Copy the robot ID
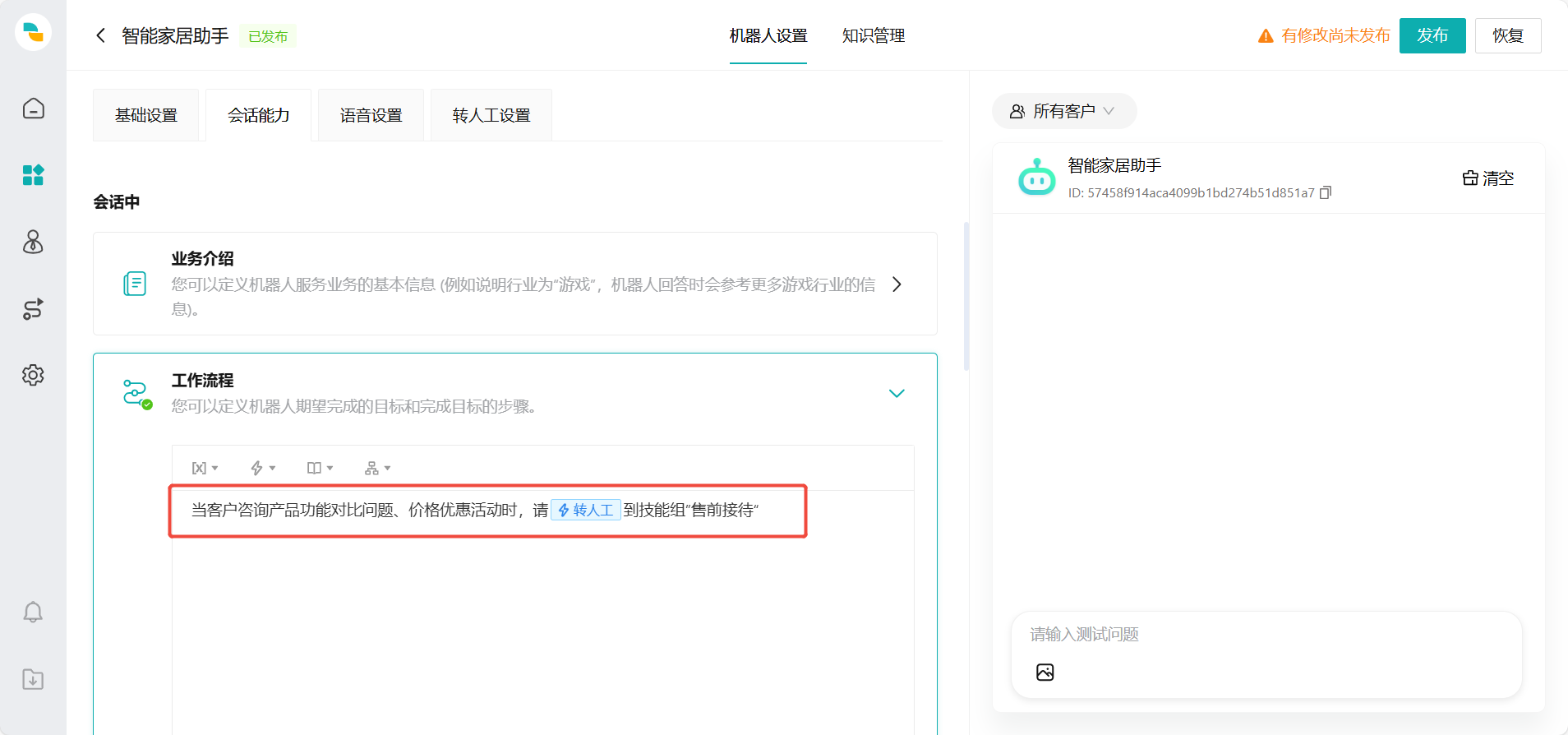Viewport: 1568px width, 735px height. tap(1325, 192)
